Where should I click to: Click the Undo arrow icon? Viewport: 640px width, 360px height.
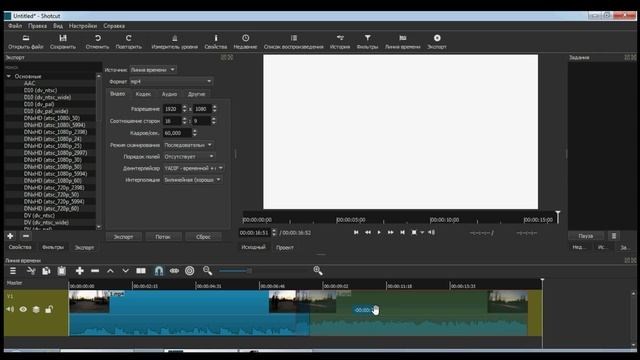tap(98, 38)
